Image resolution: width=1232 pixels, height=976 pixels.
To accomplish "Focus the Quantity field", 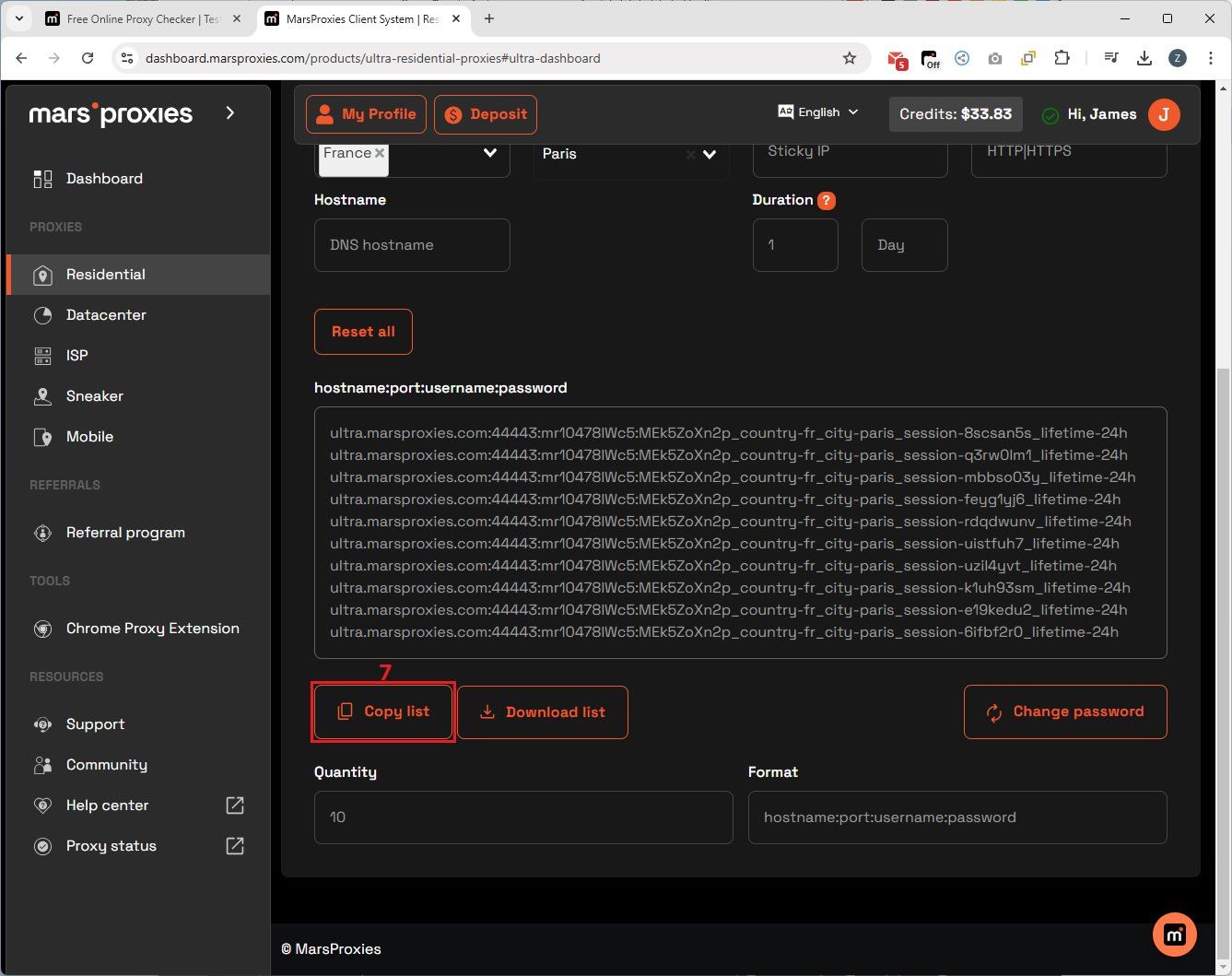I will [x=523, y=817].
